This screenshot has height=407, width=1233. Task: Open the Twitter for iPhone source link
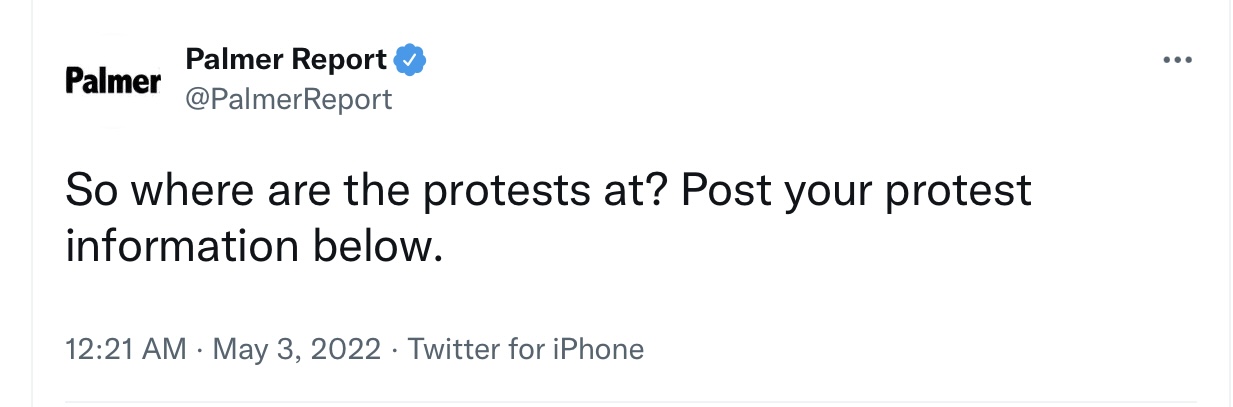click(526, 349)
